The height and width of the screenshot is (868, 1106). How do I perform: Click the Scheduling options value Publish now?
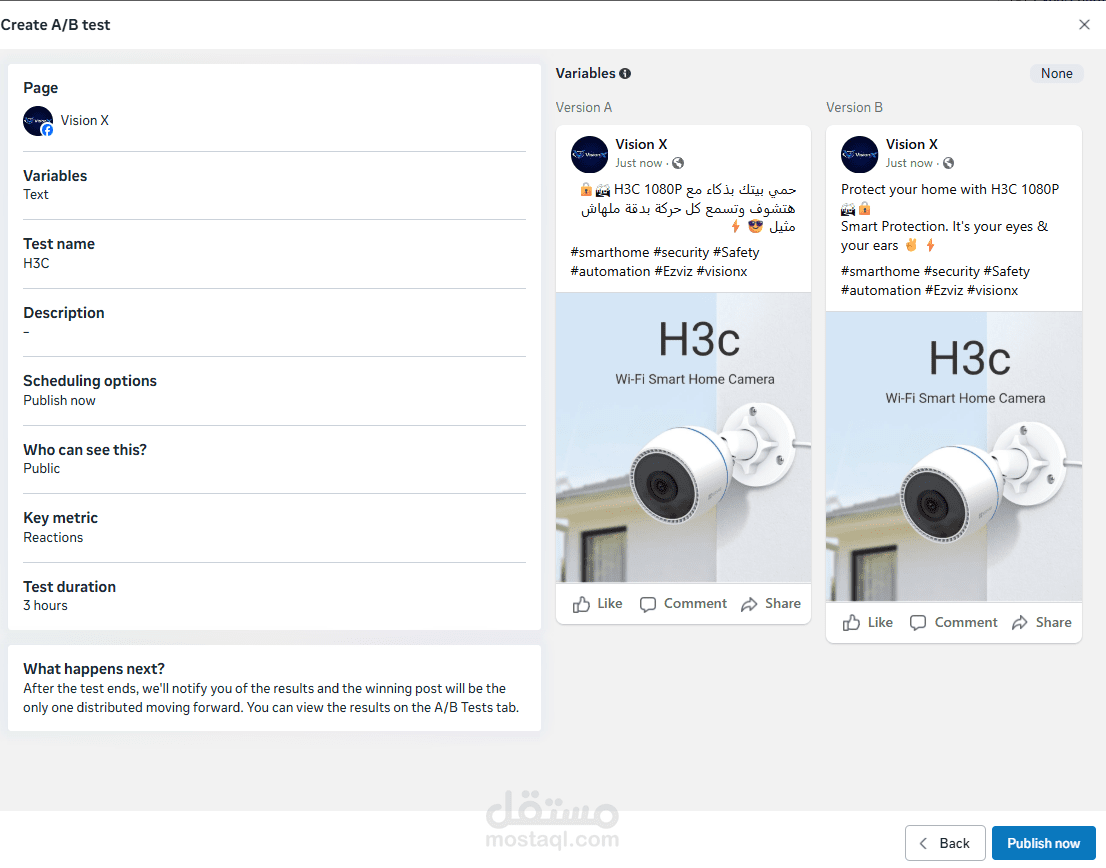point(59,401)
